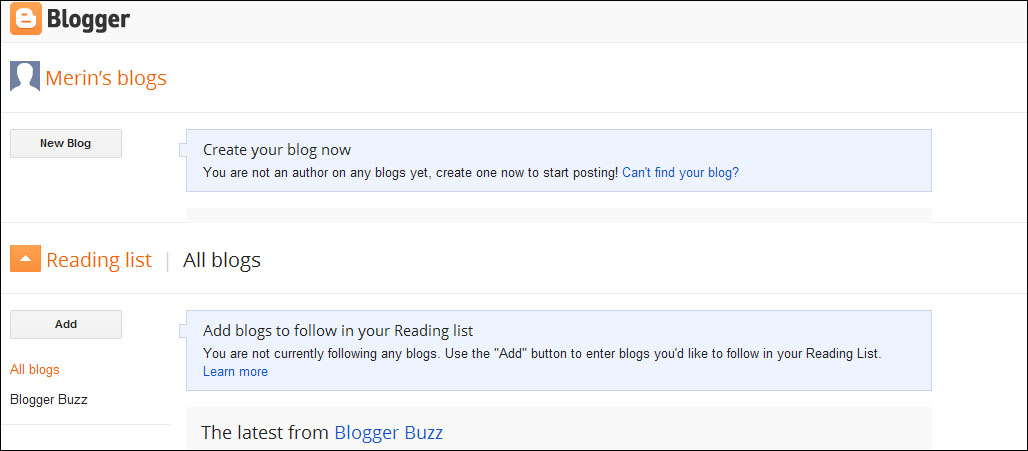Collapse Reading list with orange arrow toggle
Image resolution: width=1028 pixels, height=451 pixels.
click(26, 259)
